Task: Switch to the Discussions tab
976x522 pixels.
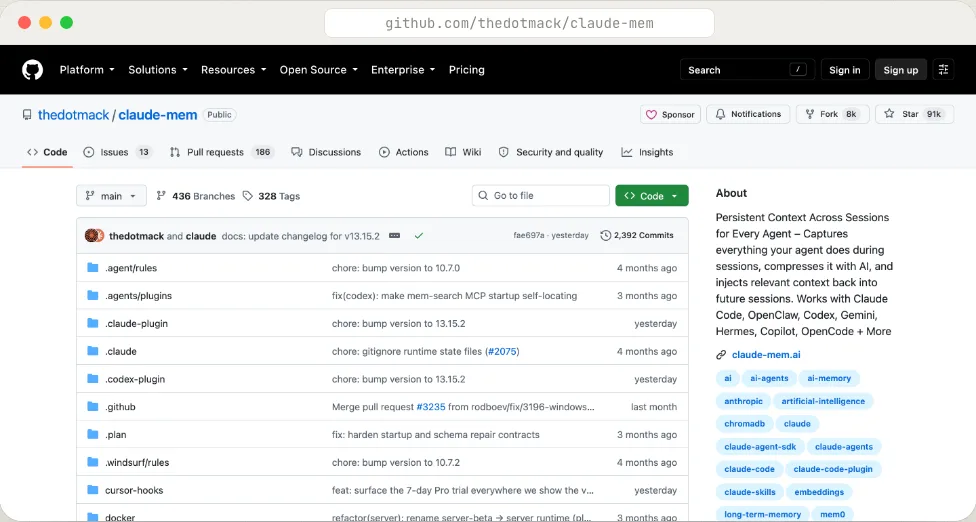Action: pos(326,152)
